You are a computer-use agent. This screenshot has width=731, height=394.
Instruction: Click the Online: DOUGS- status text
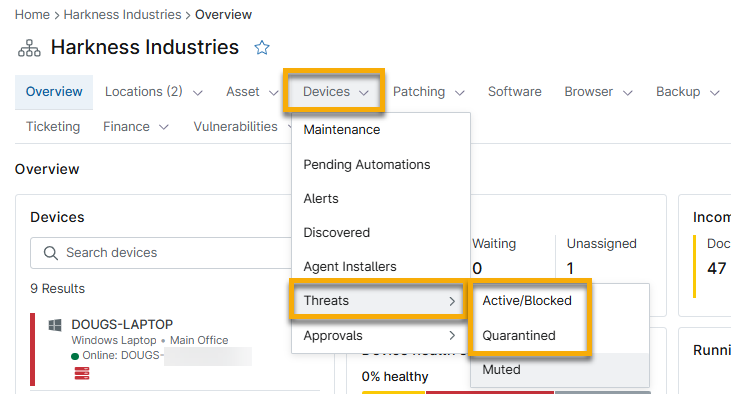122,356
